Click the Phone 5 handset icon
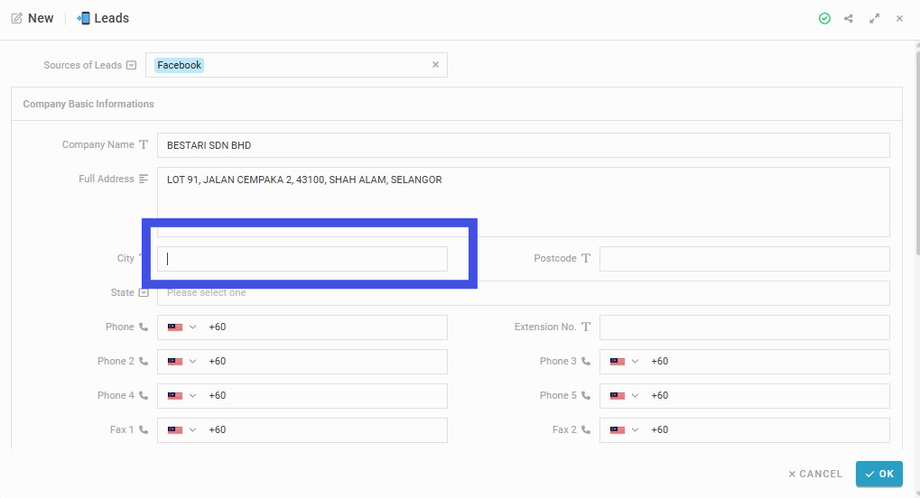This screenshot has height=498, width=920. (x=586, y=395)
